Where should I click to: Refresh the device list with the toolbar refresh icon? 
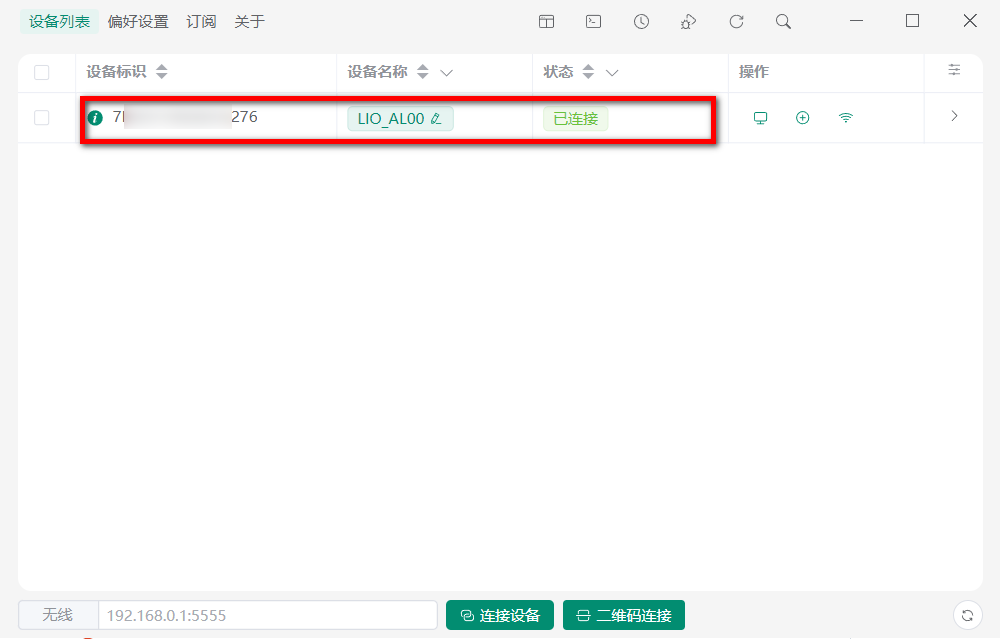(736, 20)
